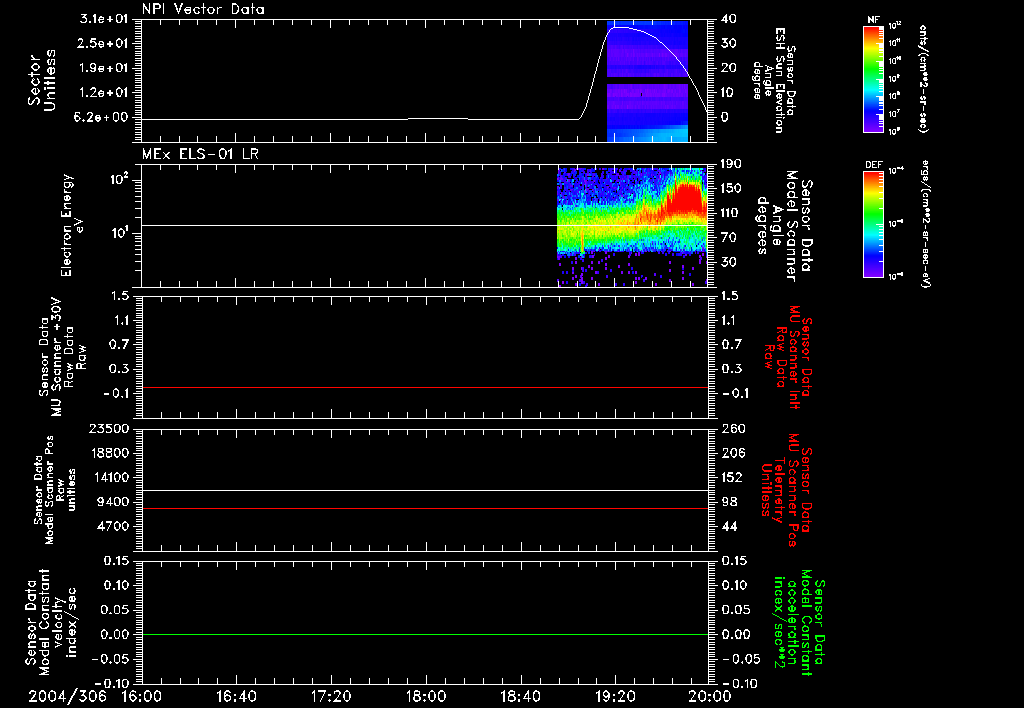Click the "DEF" color bar label
The width and height of the screenshot is (1024, 708).
pyautogui.click(x=874, y=165)
